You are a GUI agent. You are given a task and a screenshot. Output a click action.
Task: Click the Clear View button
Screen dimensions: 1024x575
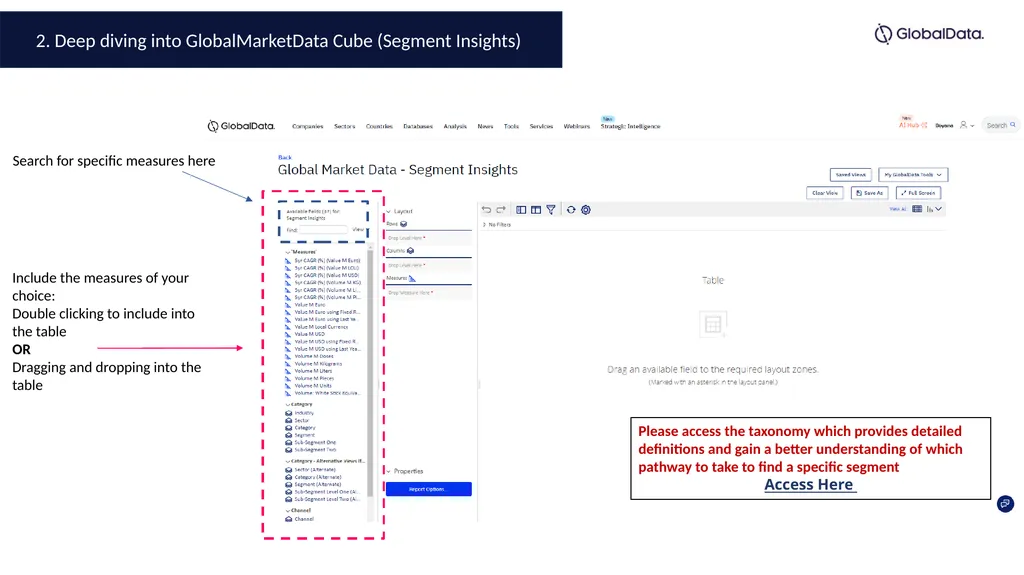click(825, 193)
